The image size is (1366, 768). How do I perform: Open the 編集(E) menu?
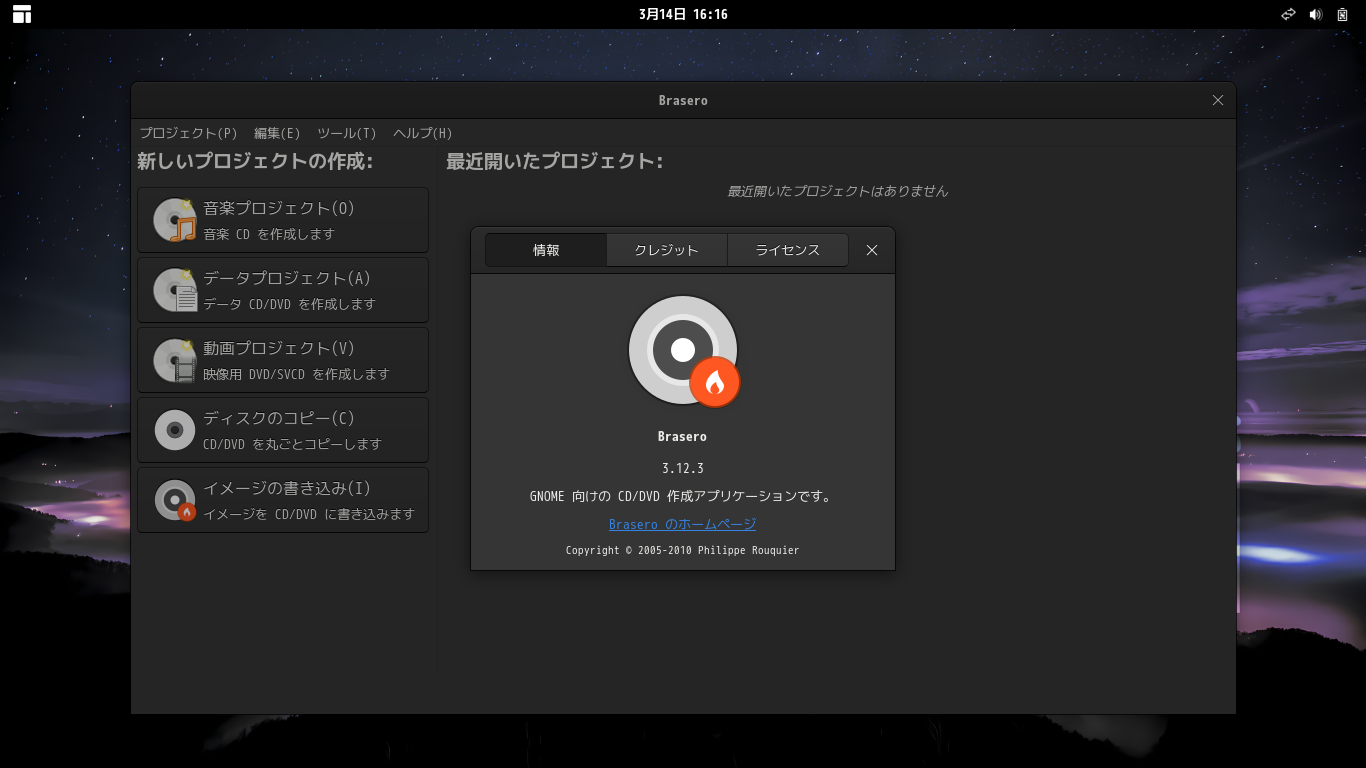(x=277, y=133)
